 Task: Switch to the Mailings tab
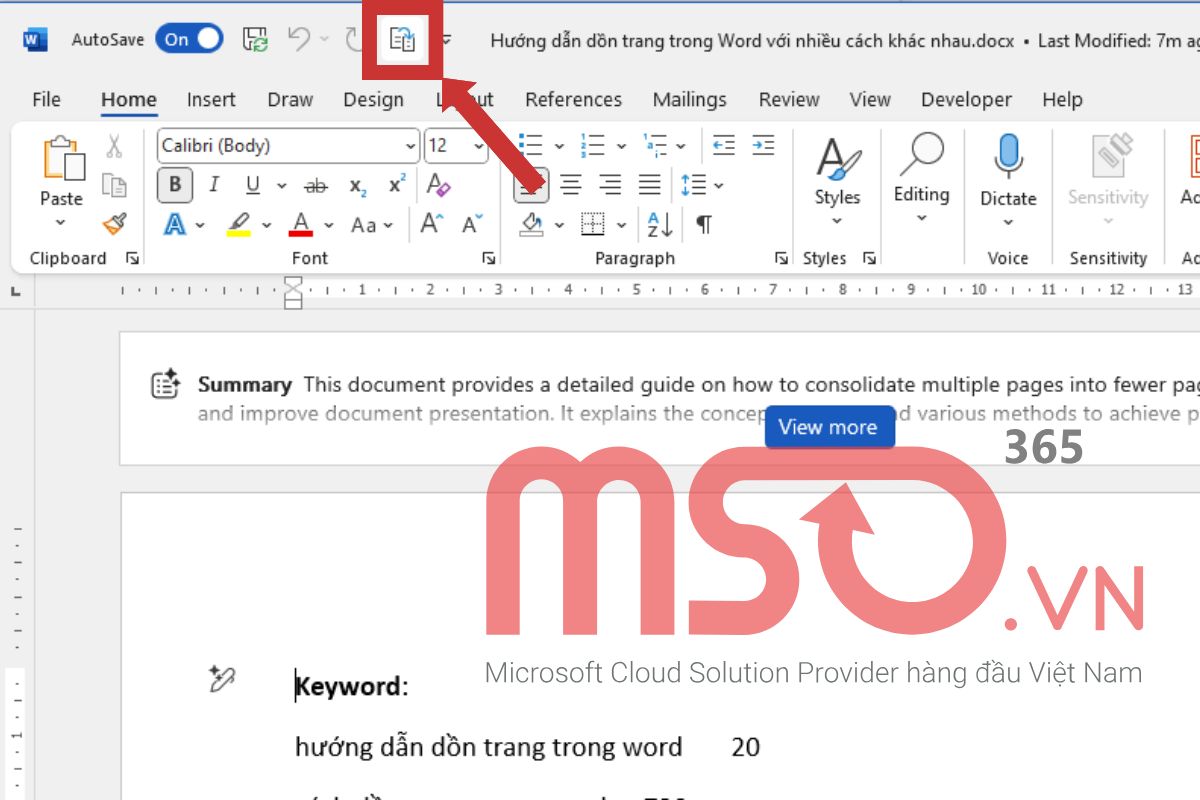coord(689,99)
